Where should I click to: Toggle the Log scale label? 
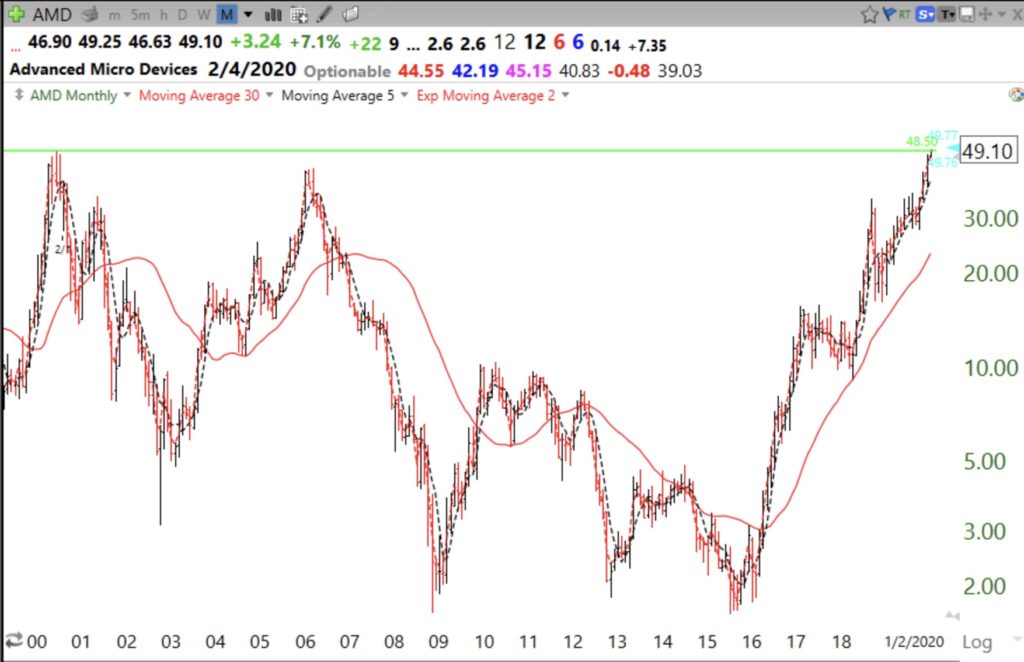tap(977, 642)
